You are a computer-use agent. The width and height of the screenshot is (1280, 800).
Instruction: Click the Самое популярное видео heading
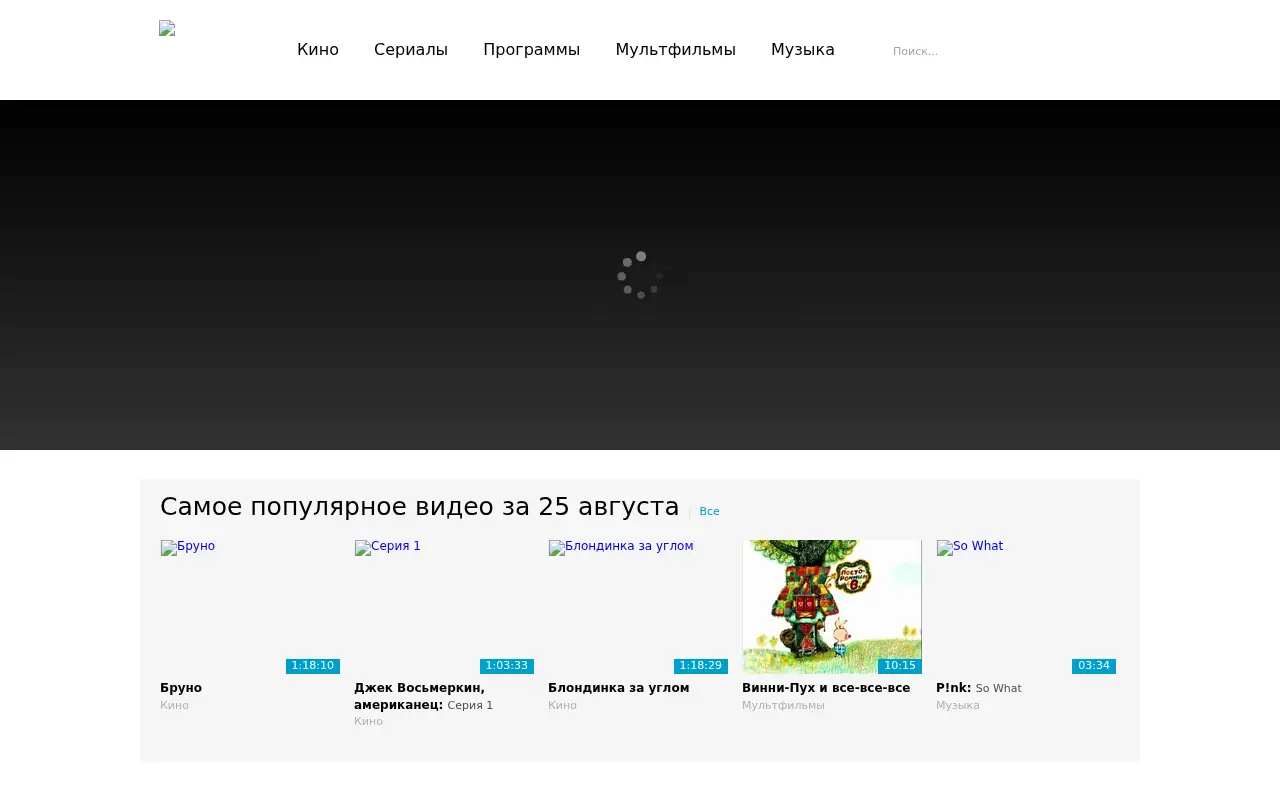[419, 507]
